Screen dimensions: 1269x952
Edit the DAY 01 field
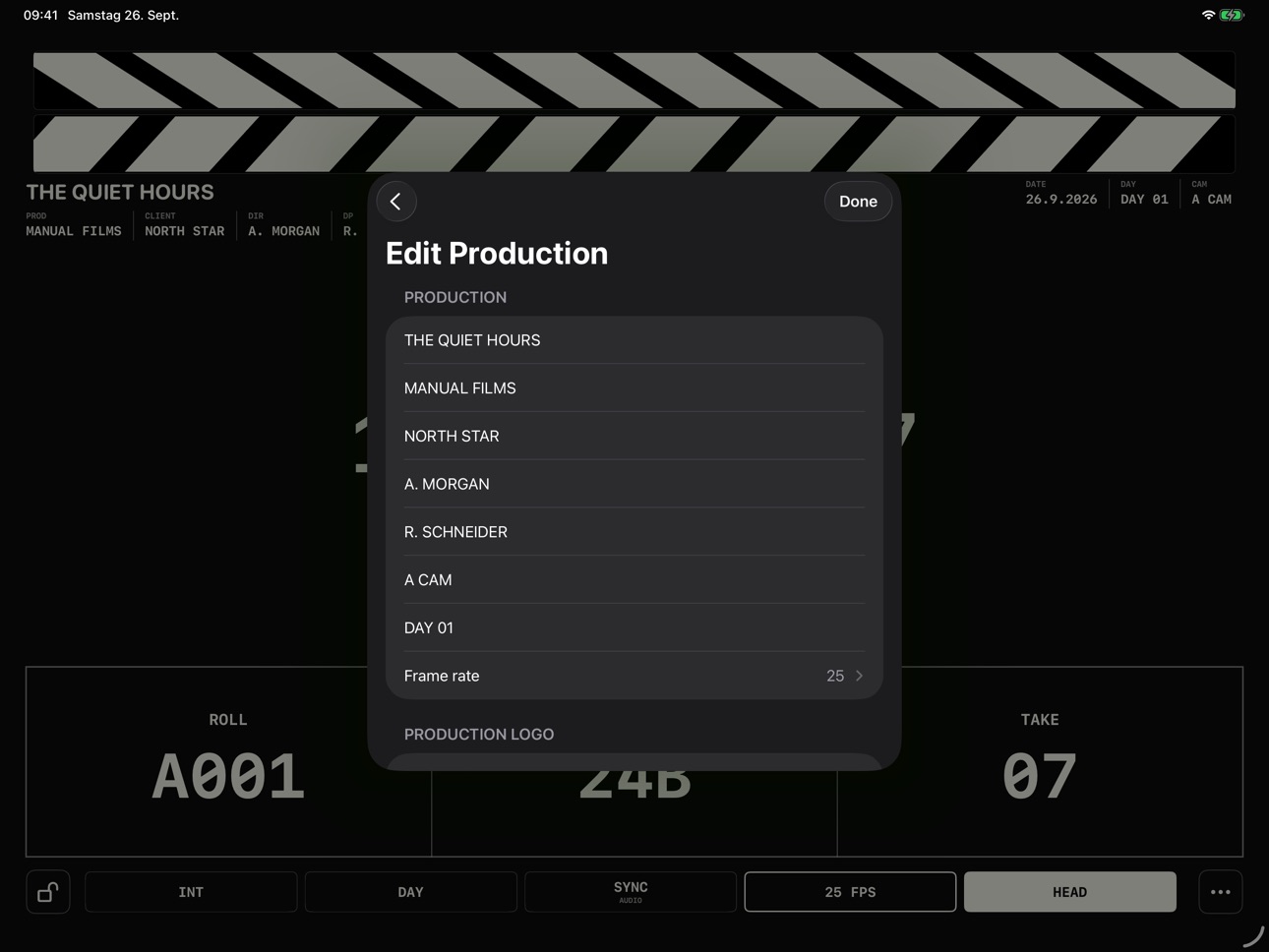pos(634,627)
